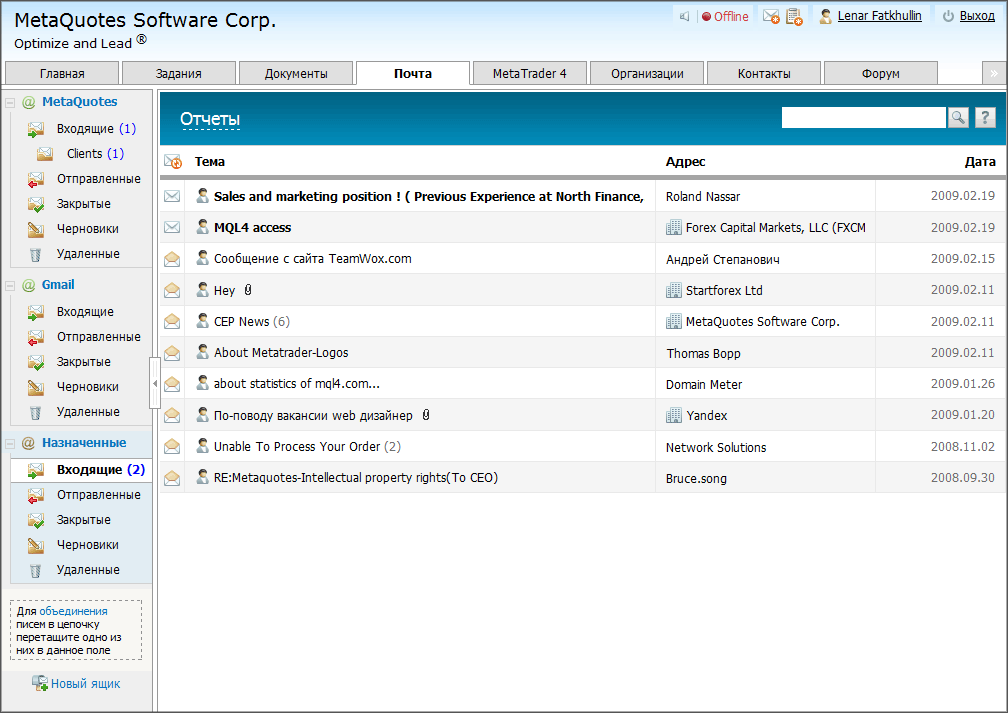1008x713 pixels.
Task: Click the @ icon next to Gmail
Action: [x=28, y=285]
